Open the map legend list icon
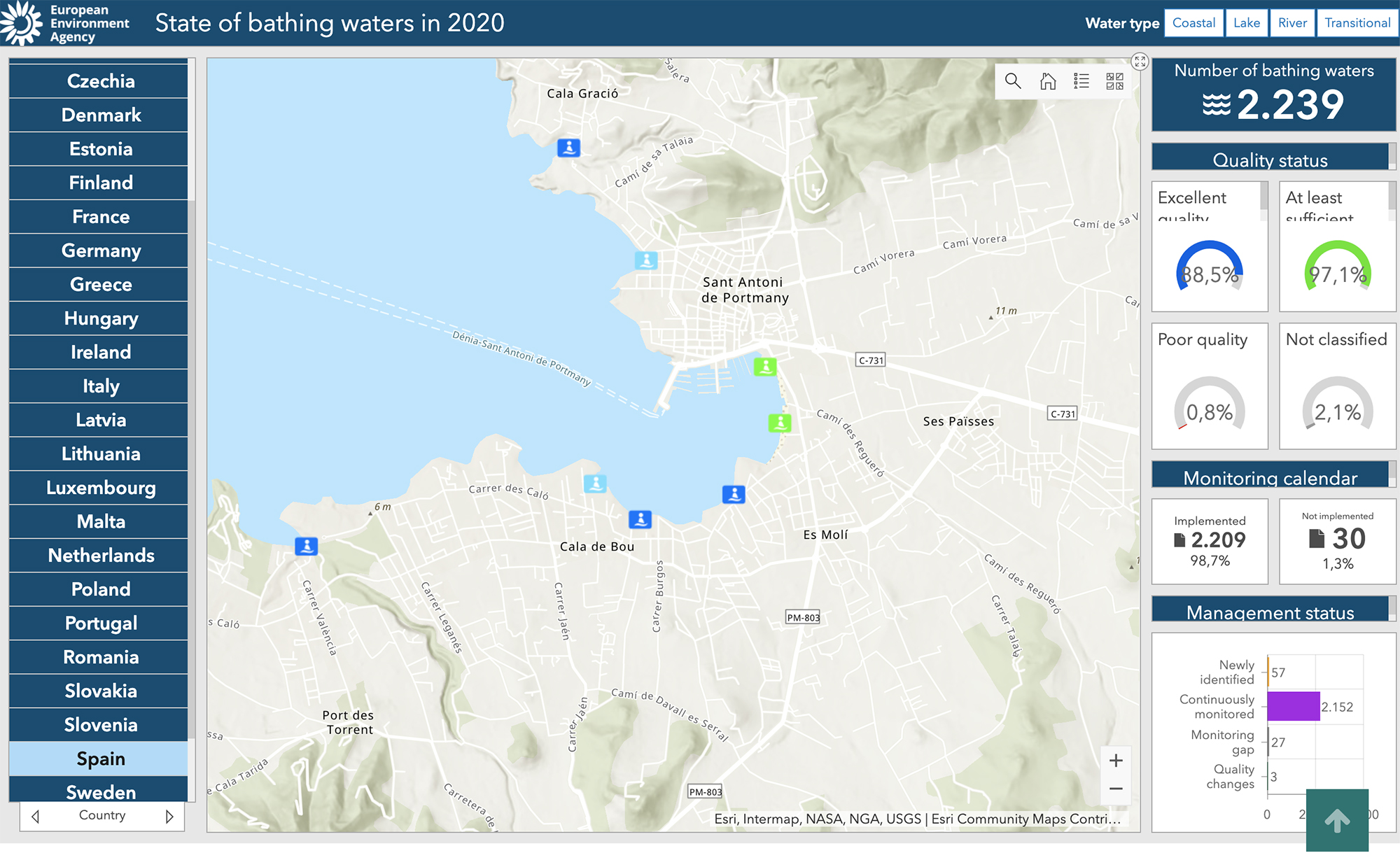1400x860 pixels. pos(1081,81)
